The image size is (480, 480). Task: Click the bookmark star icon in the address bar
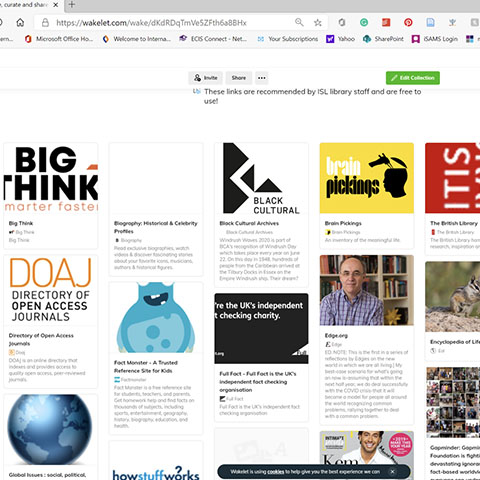pos(318,23)
